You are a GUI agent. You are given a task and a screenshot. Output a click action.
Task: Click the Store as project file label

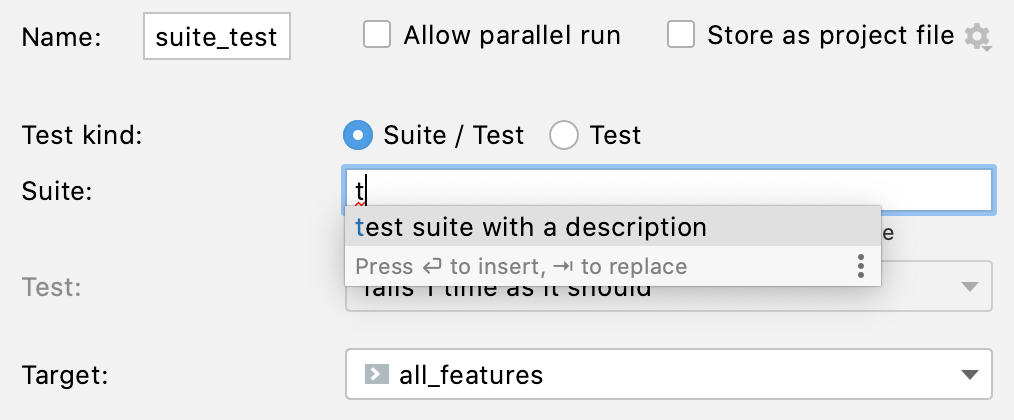tap(830, 36)
